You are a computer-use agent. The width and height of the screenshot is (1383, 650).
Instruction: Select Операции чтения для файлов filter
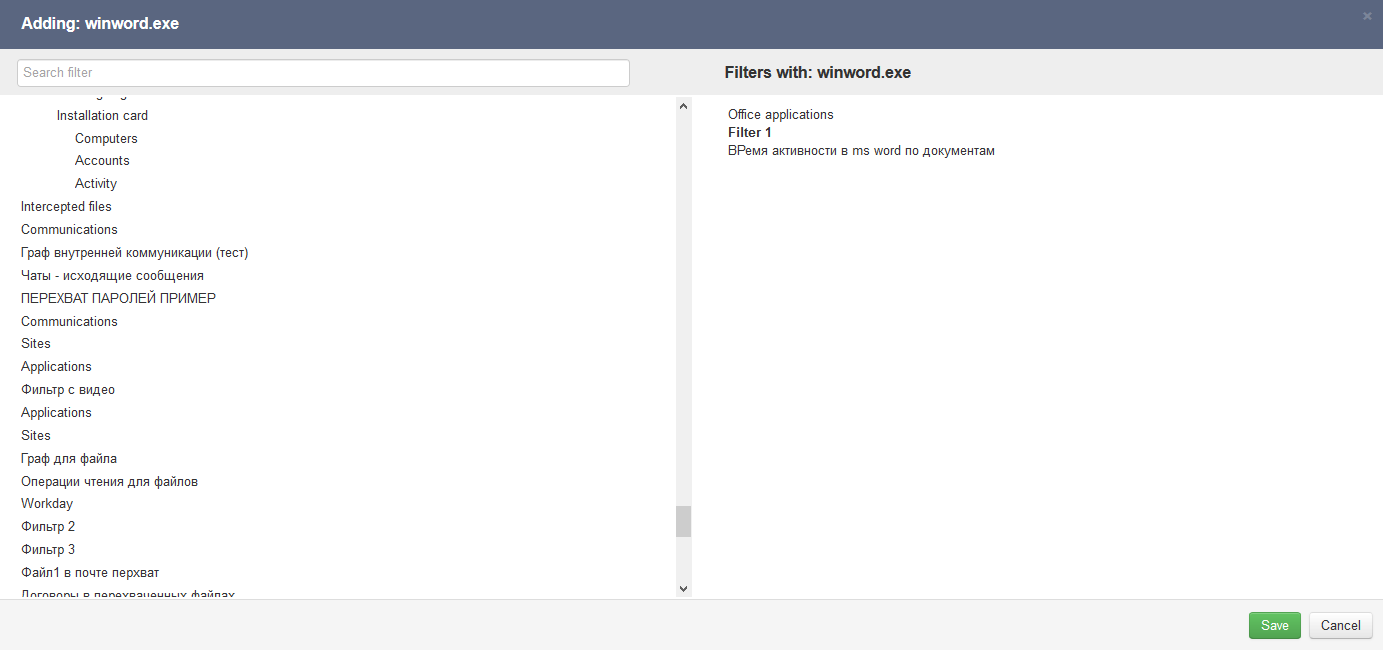[x=109, y=482]
